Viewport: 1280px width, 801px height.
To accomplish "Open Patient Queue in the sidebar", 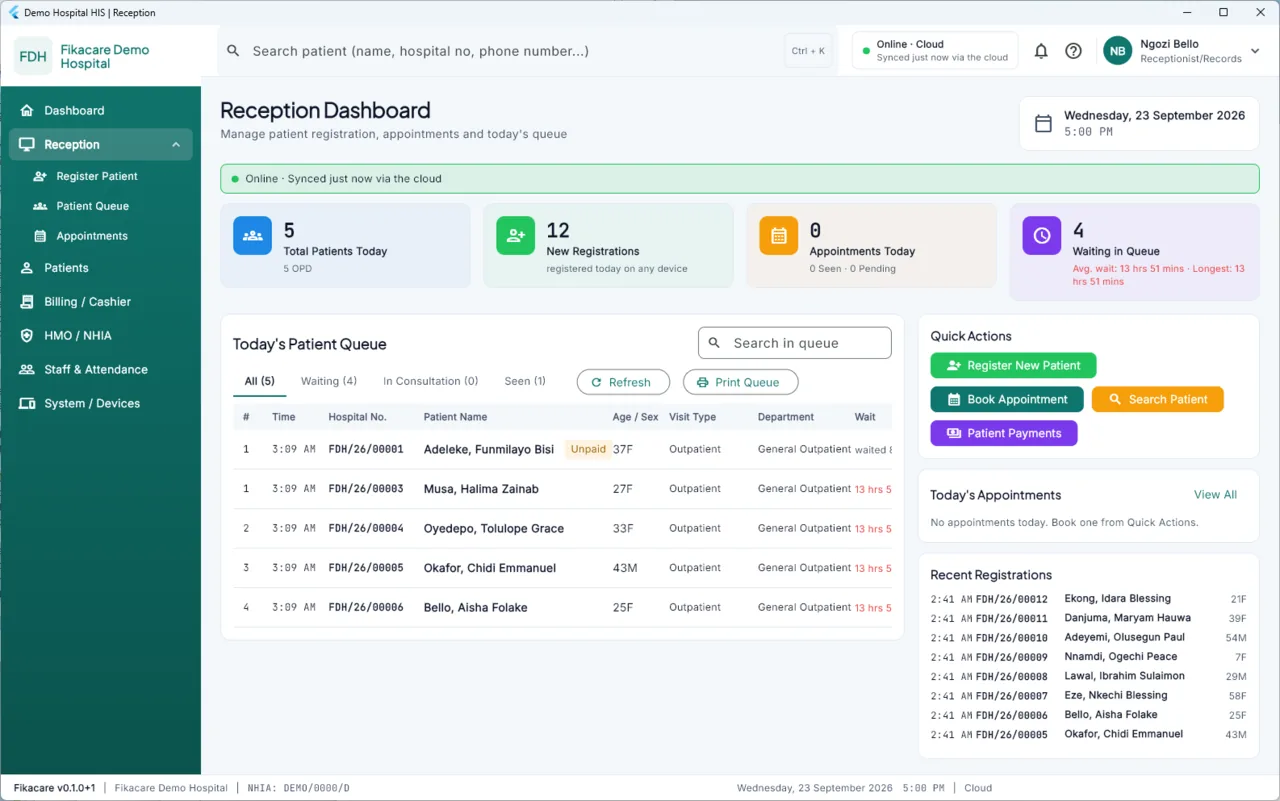I will (92, 206).
